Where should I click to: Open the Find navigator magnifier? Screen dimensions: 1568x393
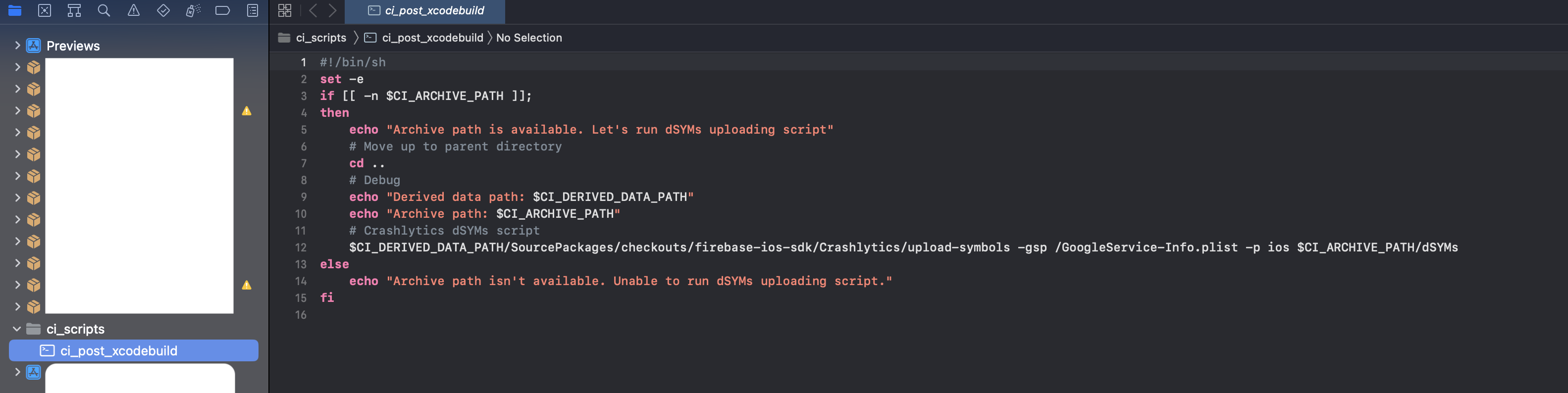(104, 10)
